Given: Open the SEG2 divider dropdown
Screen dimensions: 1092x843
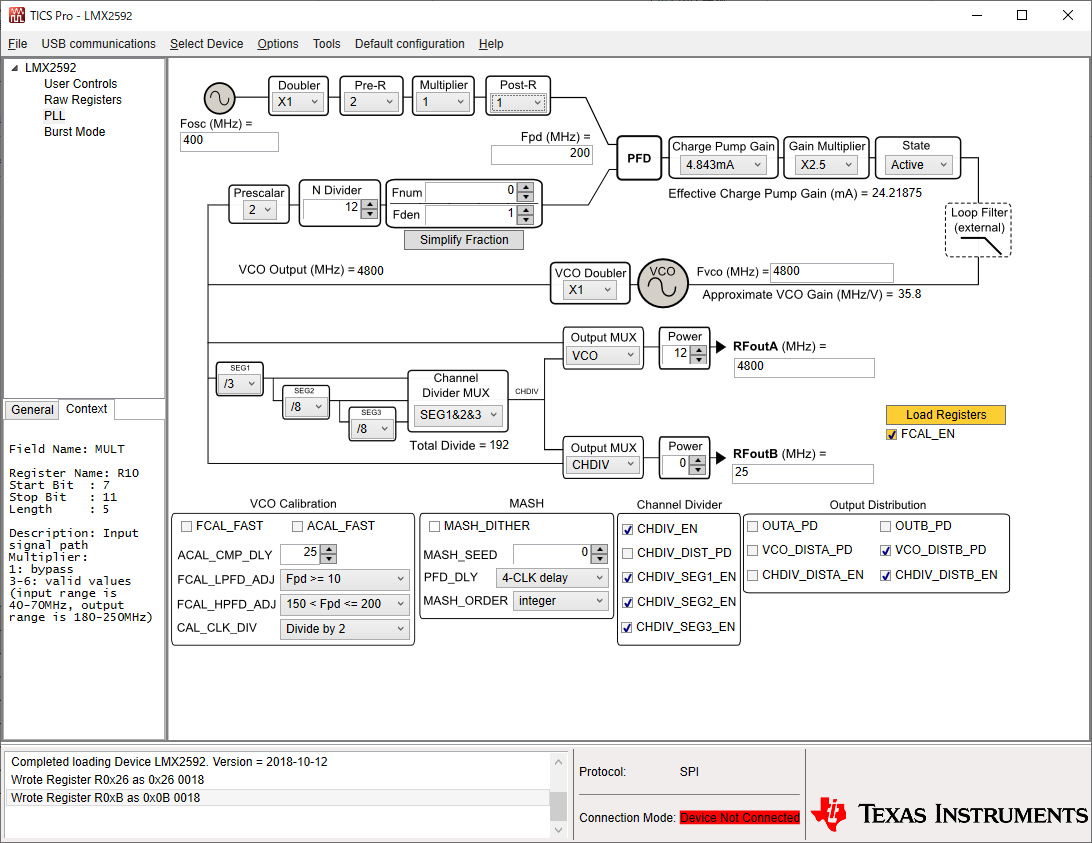Looking at the screenshot, I should pyautogui.click(x=306, y=407).
